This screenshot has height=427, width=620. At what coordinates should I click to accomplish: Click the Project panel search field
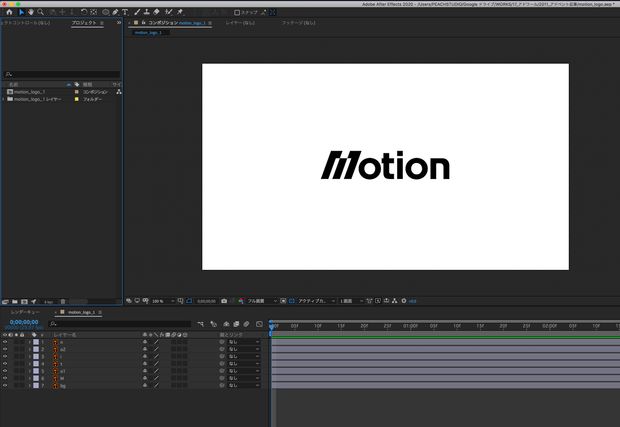(62, 74)
